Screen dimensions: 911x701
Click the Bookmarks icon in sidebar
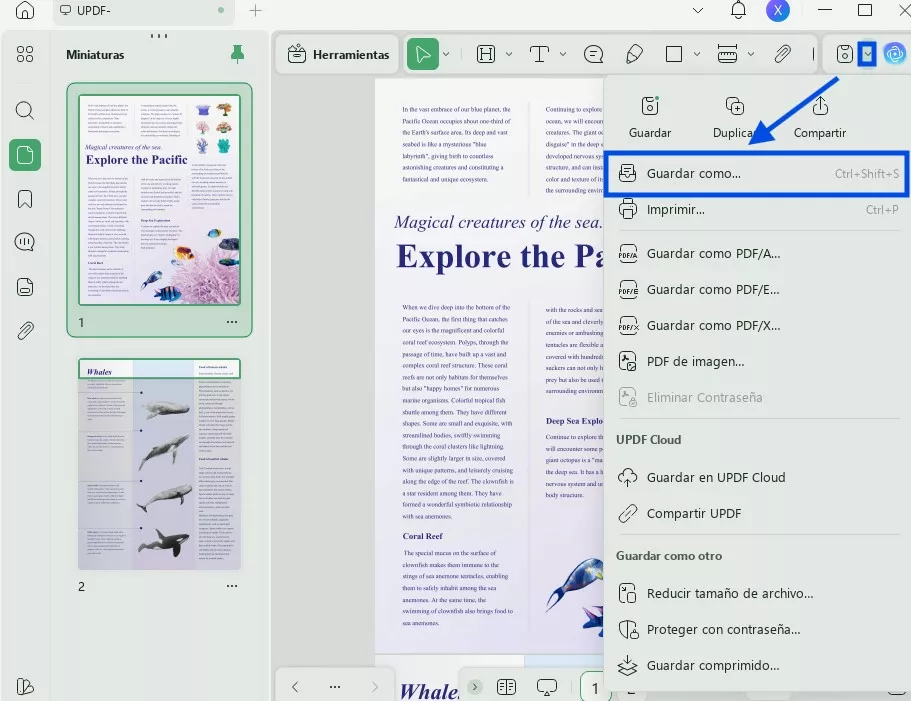click(x=25, y=199)
